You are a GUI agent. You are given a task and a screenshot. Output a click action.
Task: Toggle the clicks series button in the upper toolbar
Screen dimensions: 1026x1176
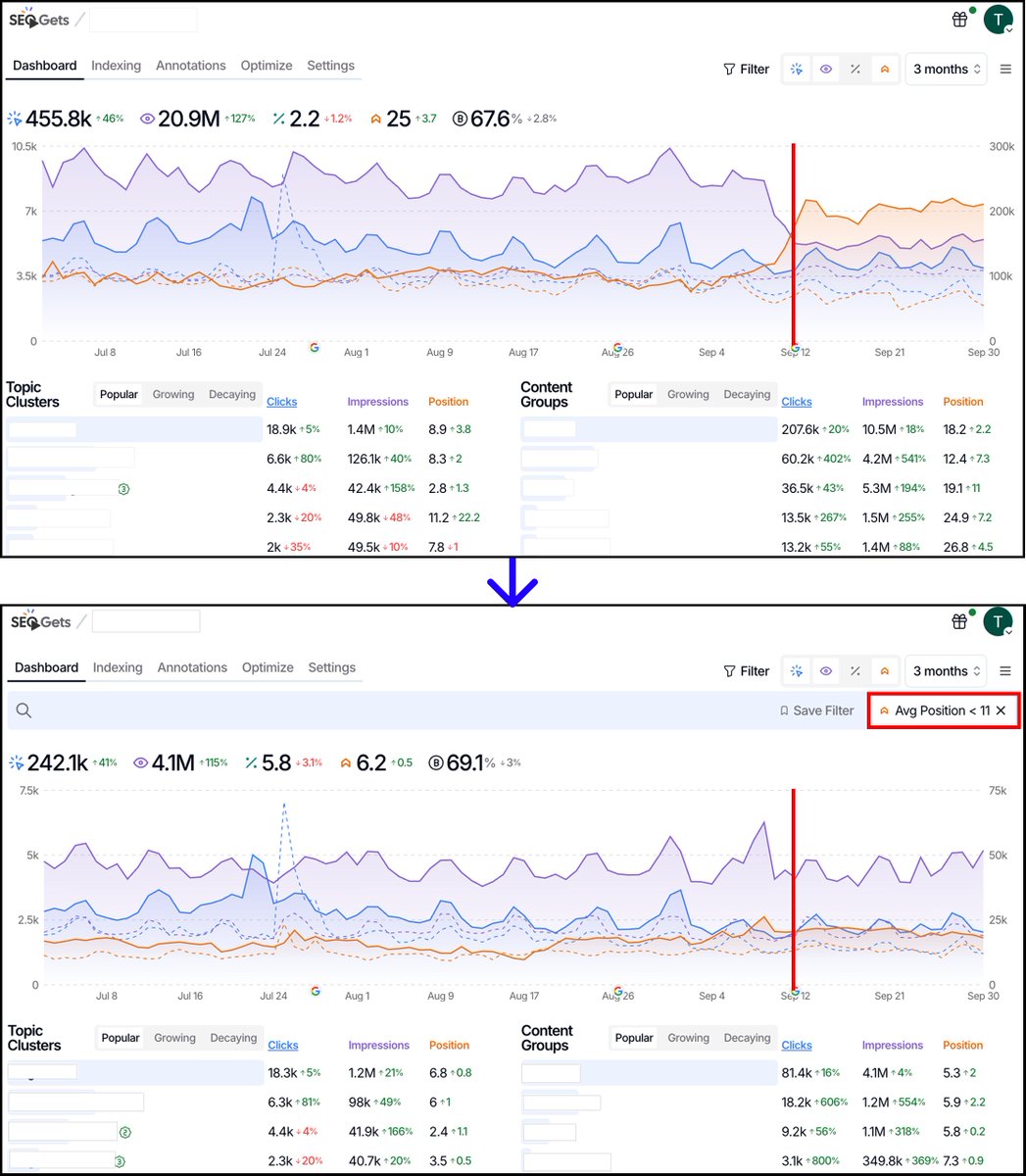pos(797,70)
